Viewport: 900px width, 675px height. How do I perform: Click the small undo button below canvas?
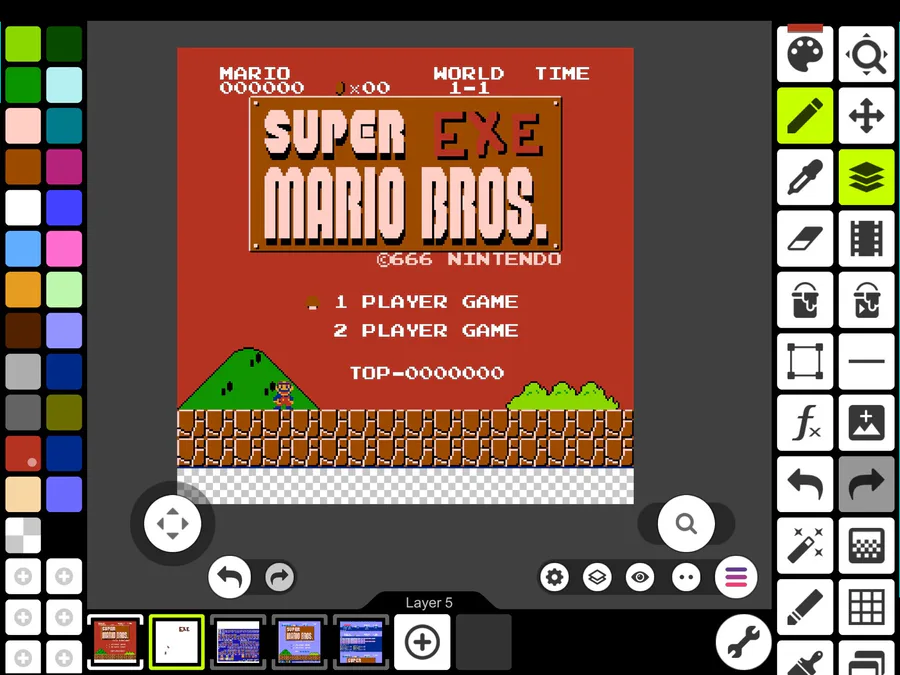pos(230,577)
